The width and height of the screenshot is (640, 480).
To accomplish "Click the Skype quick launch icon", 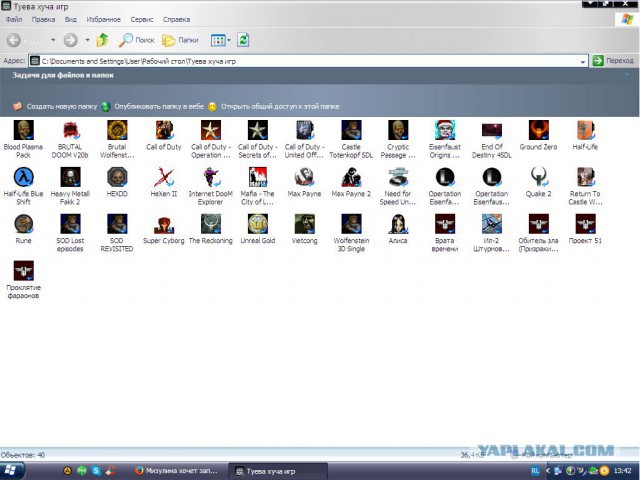I will click(x=96, y=471).
